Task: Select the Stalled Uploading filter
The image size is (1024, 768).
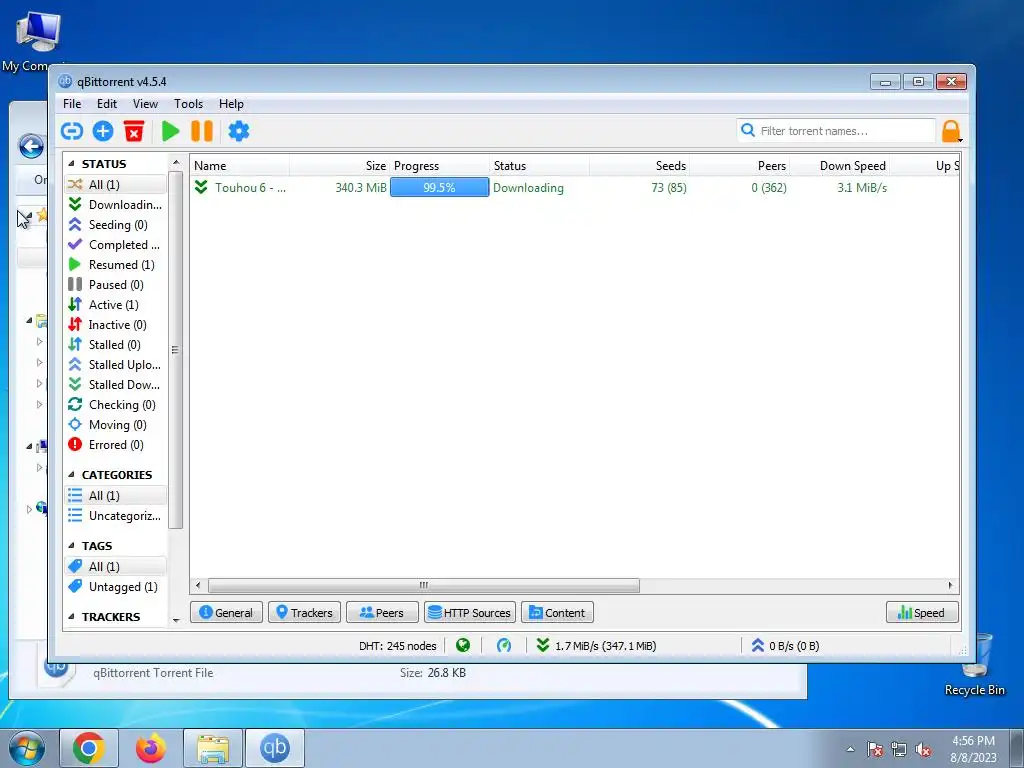Action: tap(116, 364)
